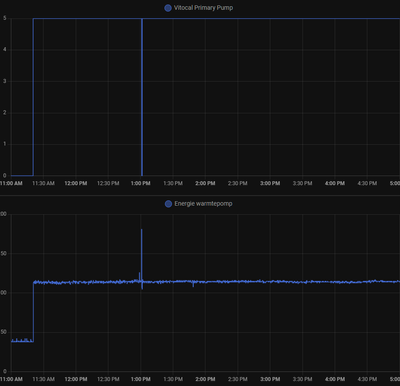Click the 3:00 PM label on lower chart axis

270,379
